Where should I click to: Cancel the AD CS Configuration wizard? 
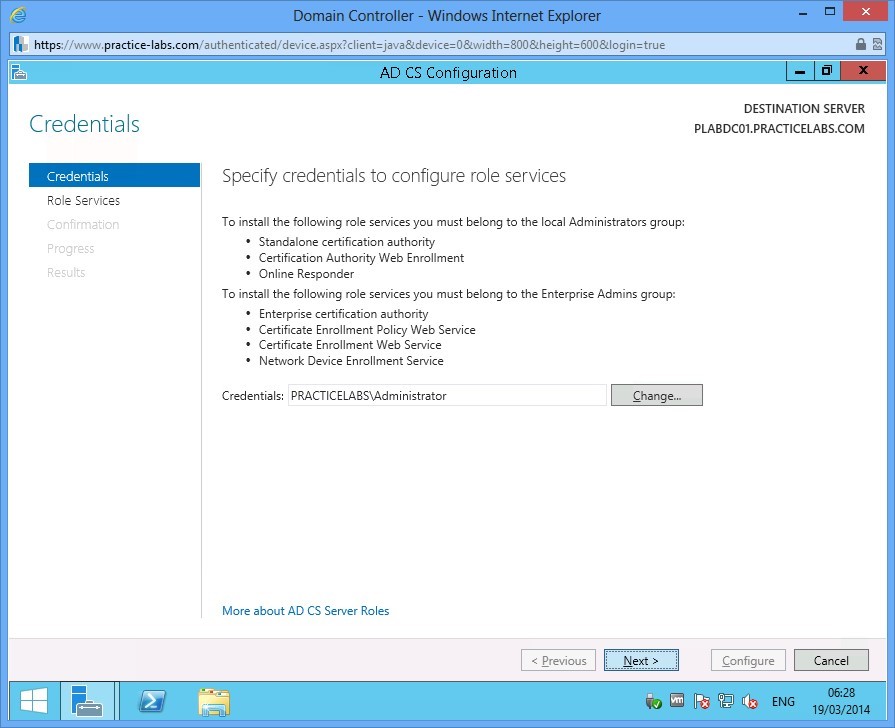coord(831,660)
